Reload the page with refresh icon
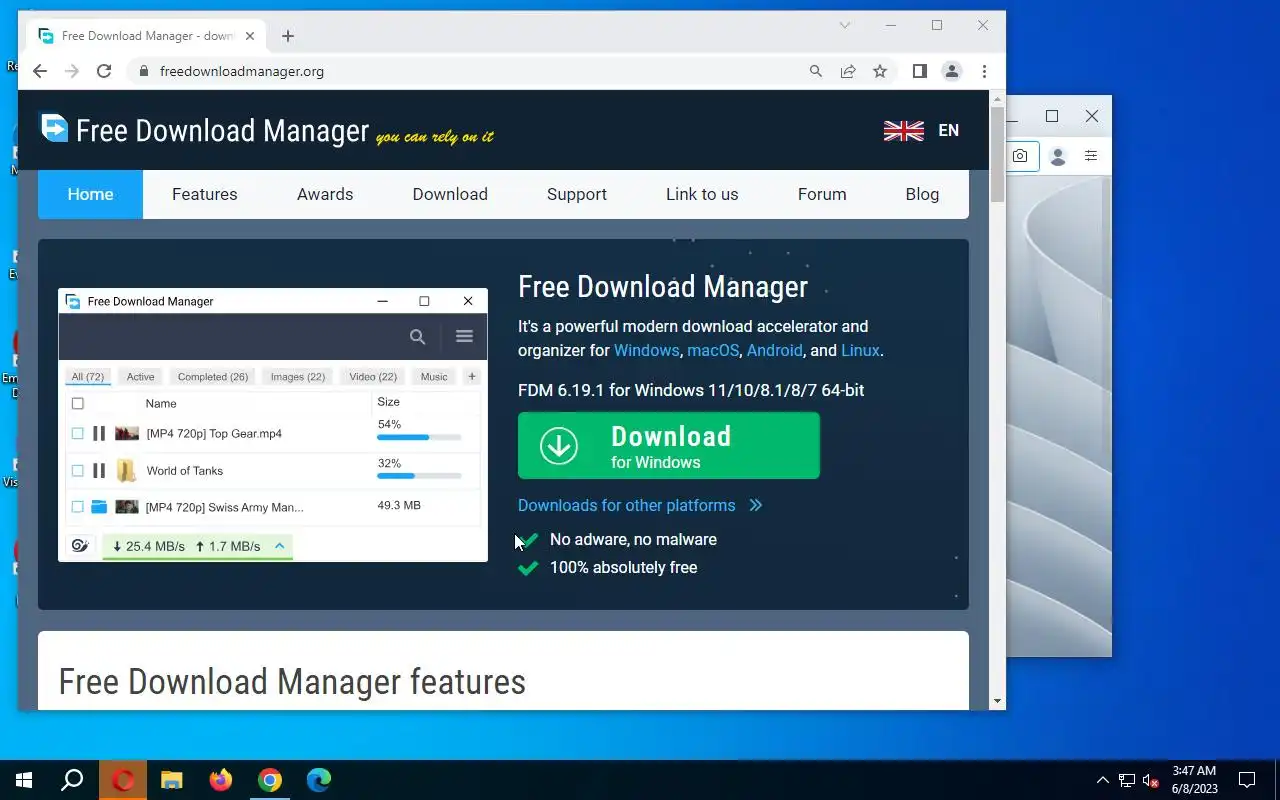 coord(104,71)
